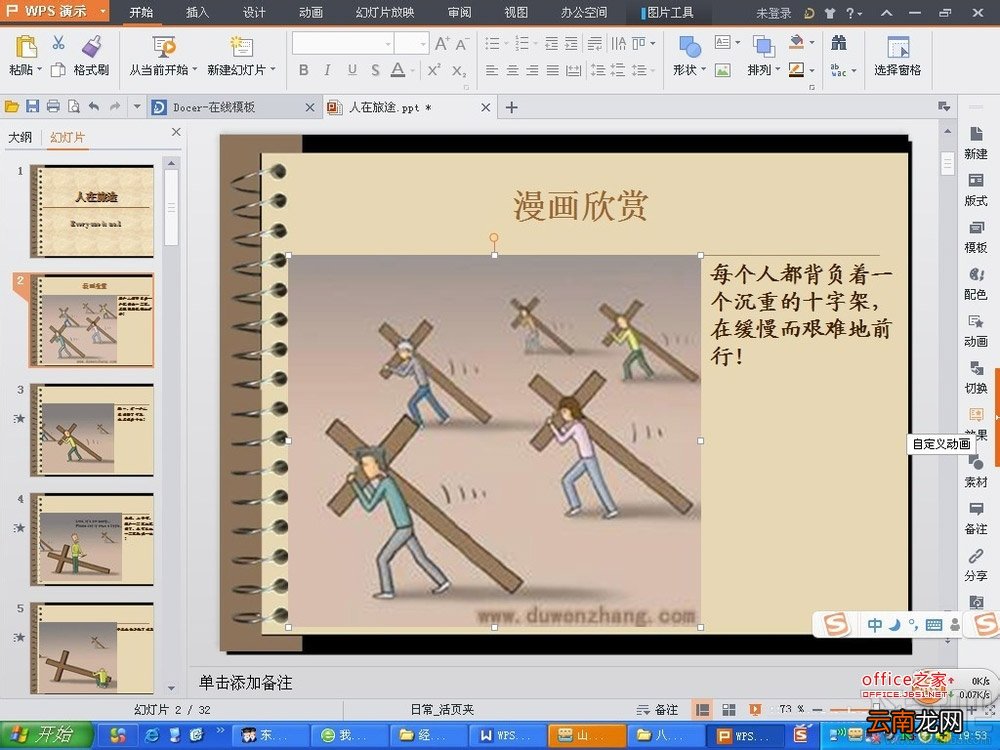
Task: Save the presentation via disk icon
Action: coord(33,107)
